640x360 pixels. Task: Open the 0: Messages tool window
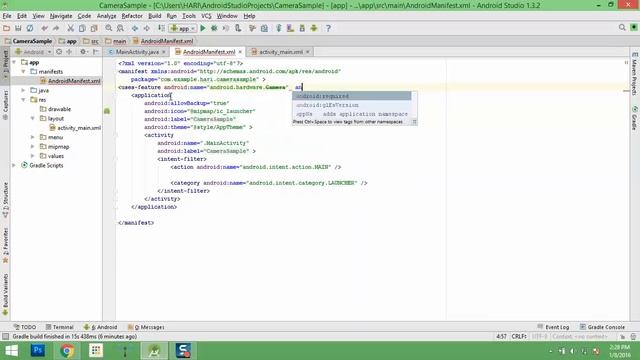point(146,327)
